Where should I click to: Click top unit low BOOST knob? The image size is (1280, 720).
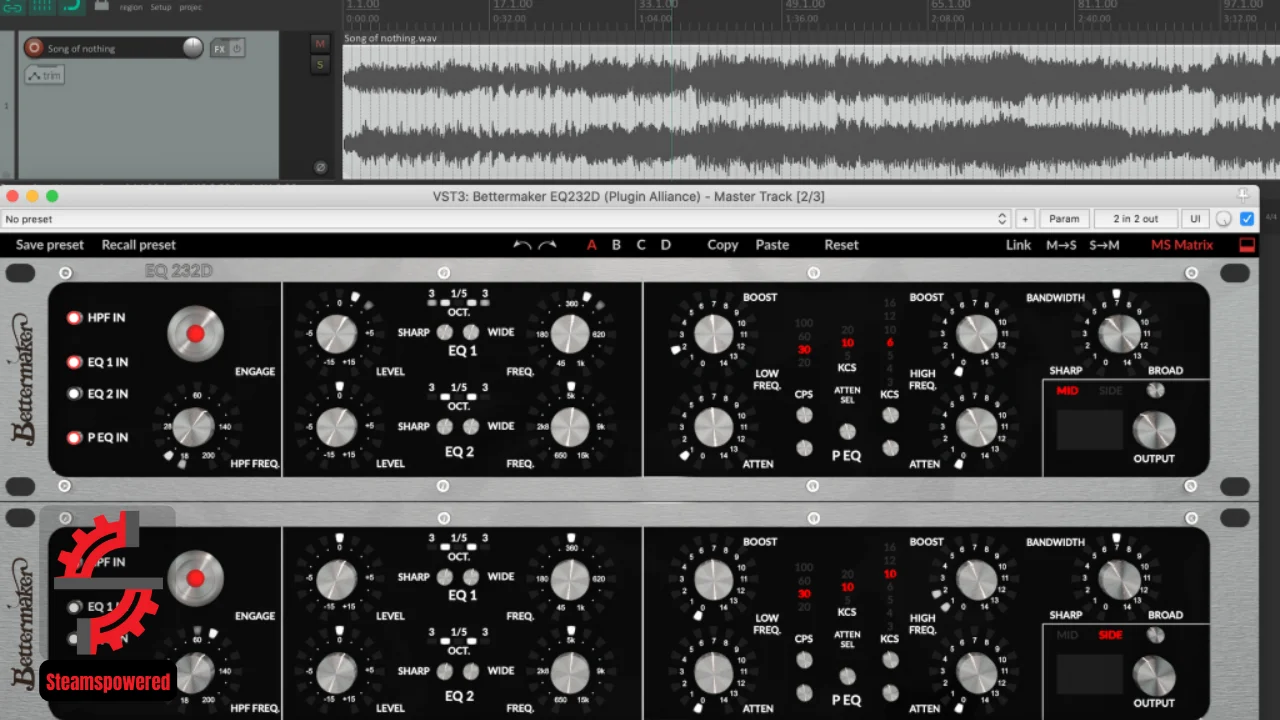713,333
